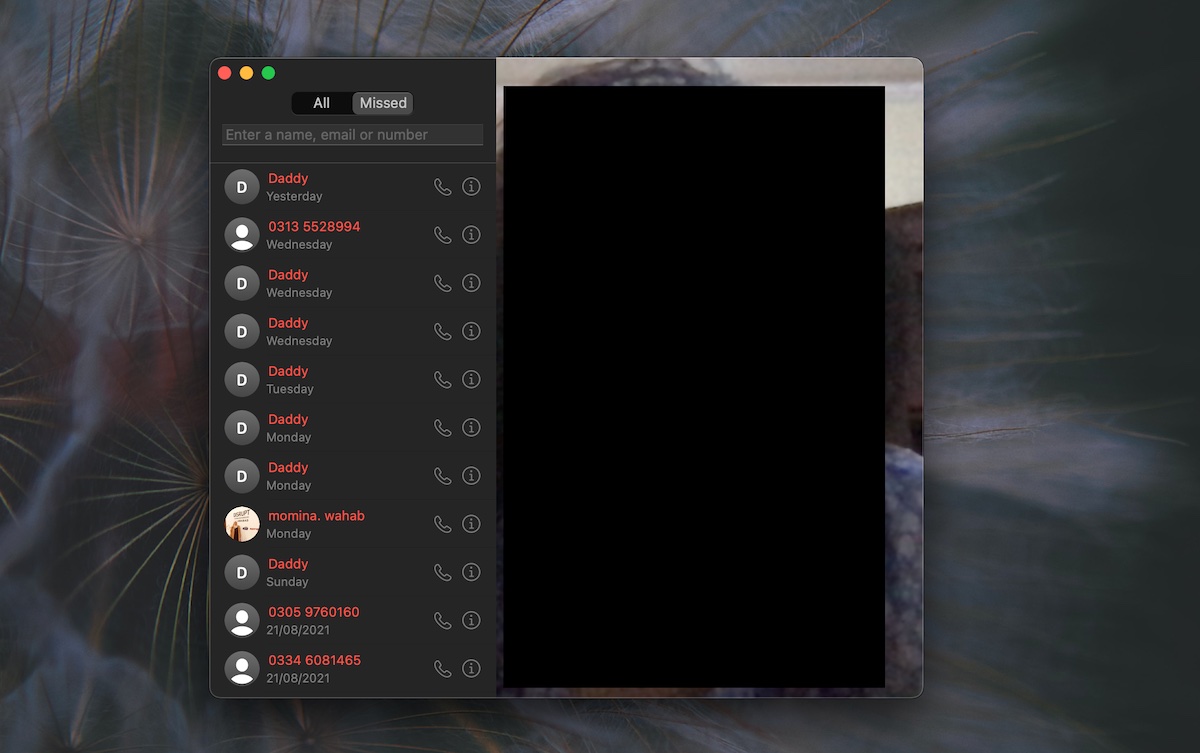
Task: Select the missed call from 0305 9760160
Action: [353, 620]
